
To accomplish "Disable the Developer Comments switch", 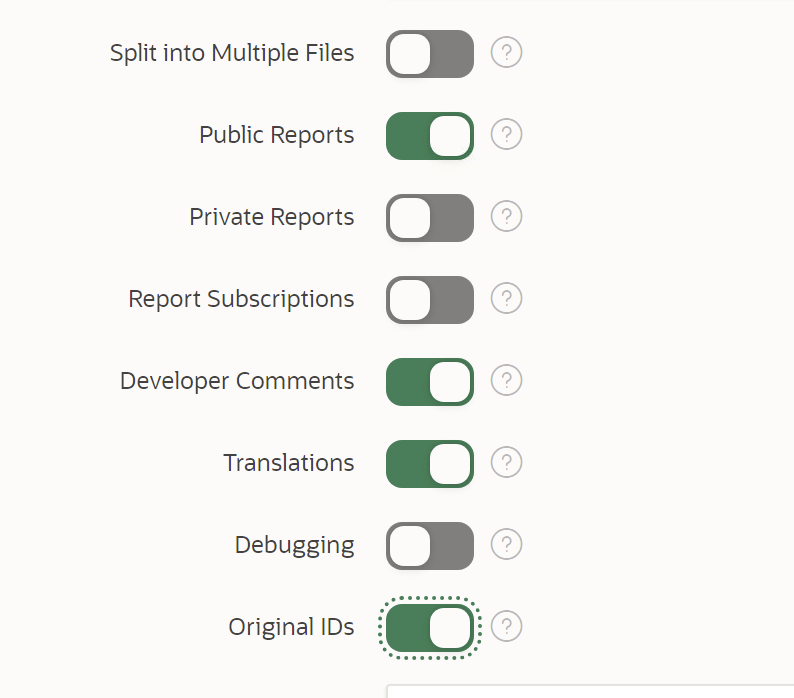I will [x=430, y=382].
